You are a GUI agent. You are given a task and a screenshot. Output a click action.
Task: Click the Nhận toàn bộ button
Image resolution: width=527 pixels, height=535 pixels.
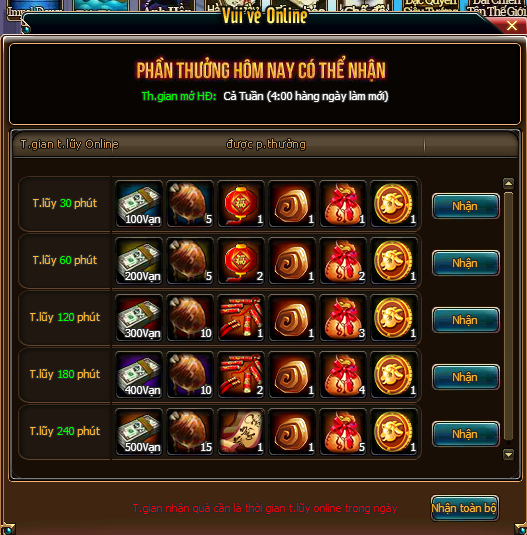click(465, 508)
